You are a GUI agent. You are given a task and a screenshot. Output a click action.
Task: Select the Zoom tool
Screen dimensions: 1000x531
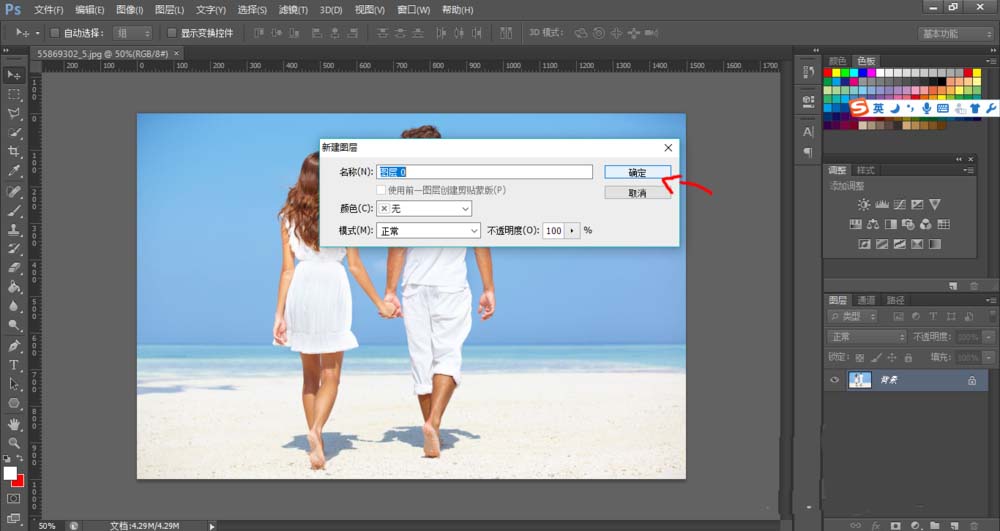click(x=14, y=442)
